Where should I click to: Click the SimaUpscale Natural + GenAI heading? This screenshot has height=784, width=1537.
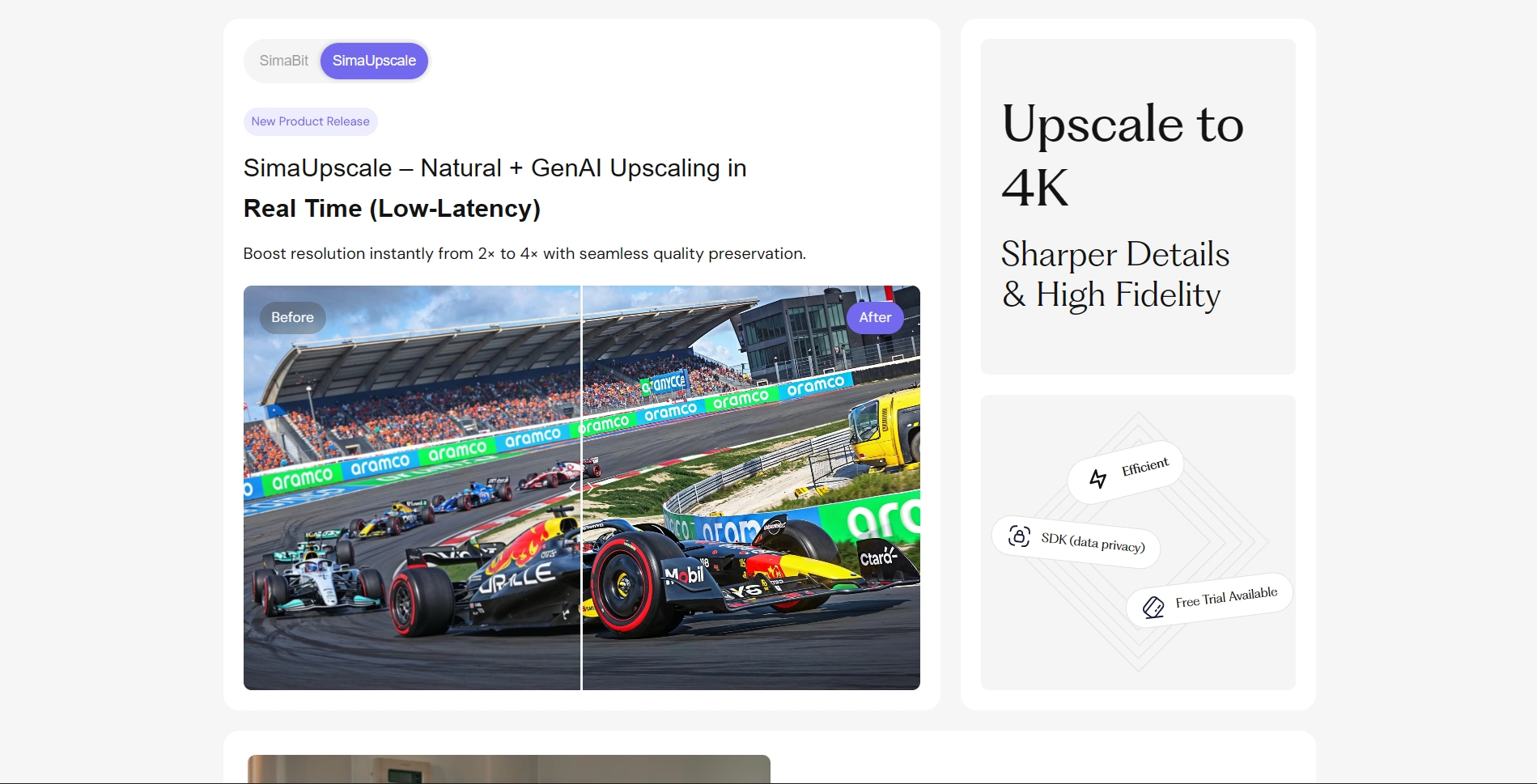(495, 168)
